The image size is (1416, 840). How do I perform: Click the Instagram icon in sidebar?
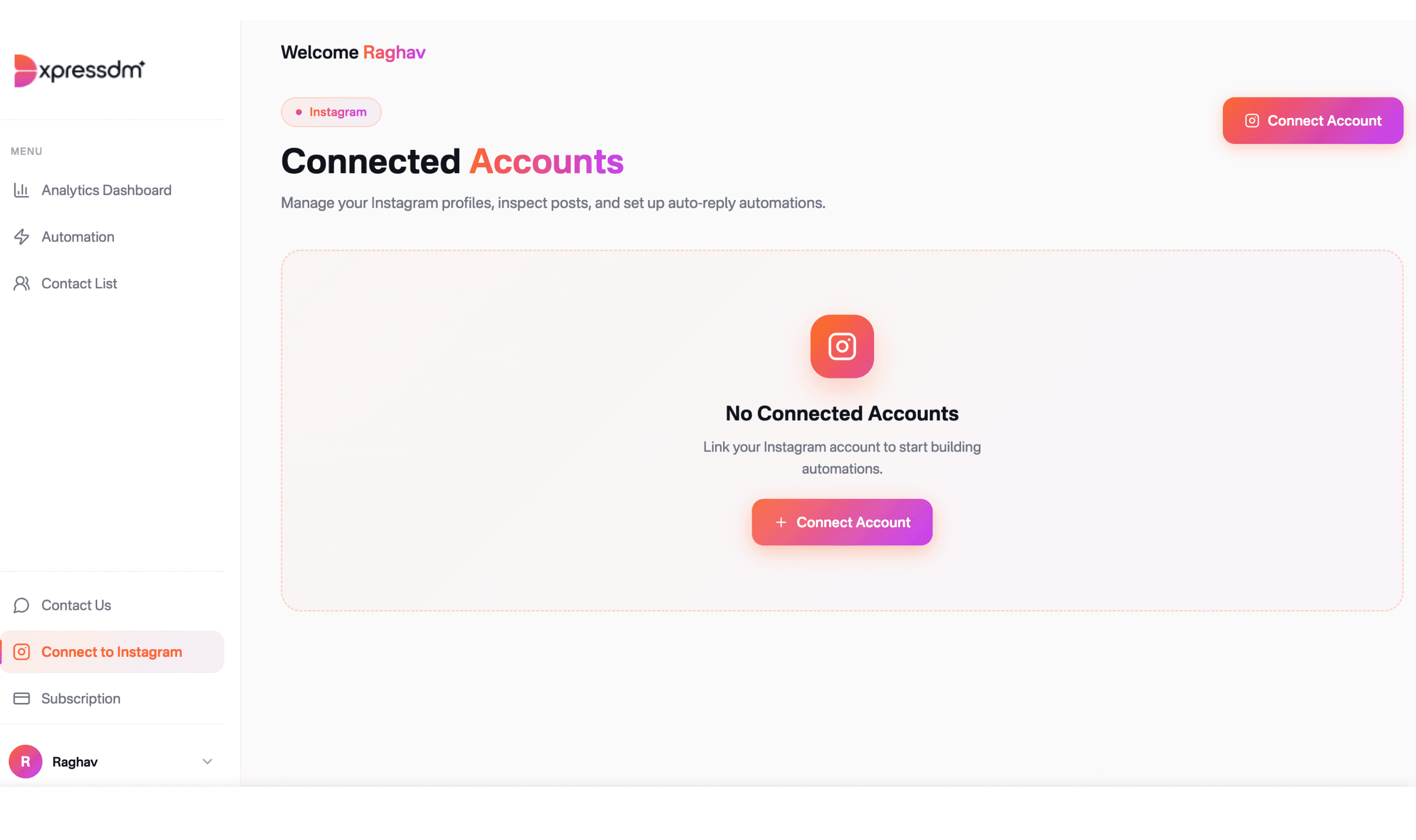tap(22, 651)
